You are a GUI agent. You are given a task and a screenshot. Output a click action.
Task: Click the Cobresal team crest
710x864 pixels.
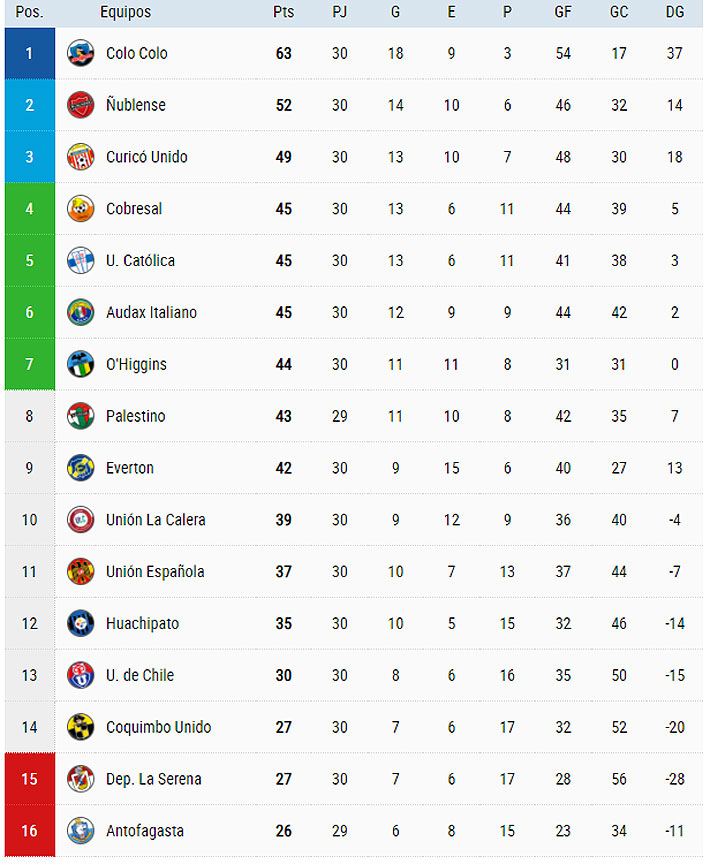[80, 209]
